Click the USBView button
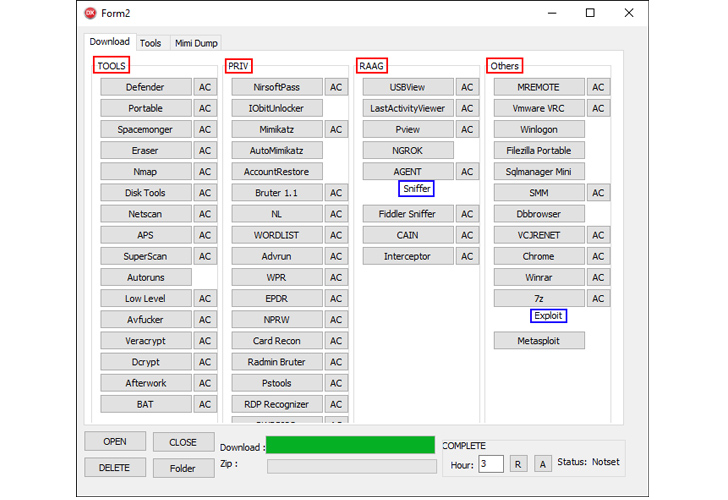 click(x=407, y=87)
